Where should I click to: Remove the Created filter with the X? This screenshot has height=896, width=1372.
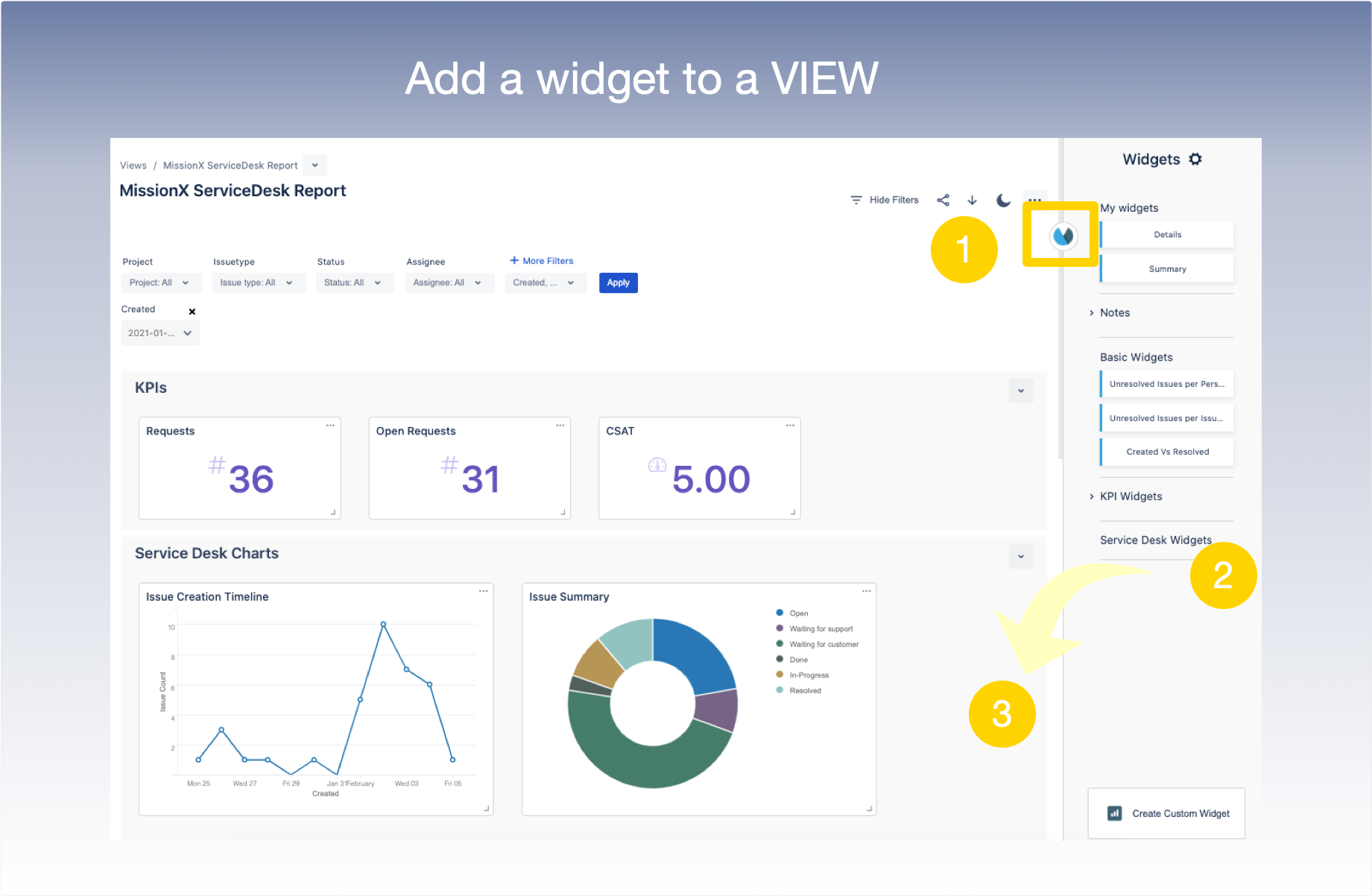pyautogui.click(x=192, y=311)
